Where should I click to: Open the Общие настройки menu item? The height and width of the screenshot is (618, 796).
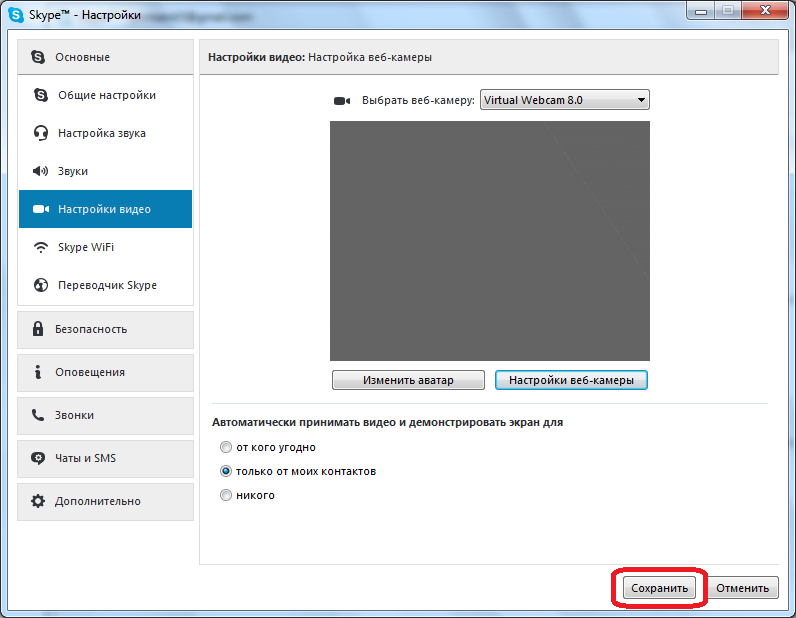click(106, 95)
